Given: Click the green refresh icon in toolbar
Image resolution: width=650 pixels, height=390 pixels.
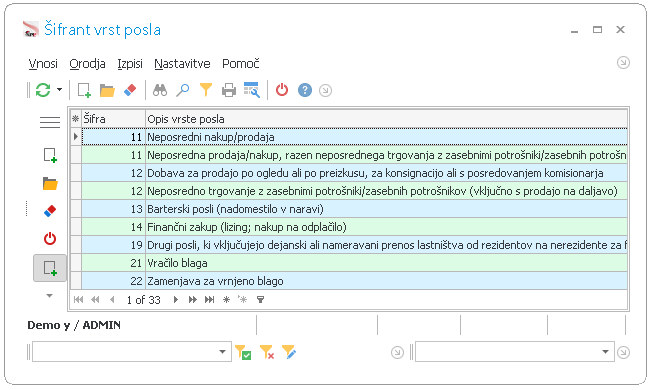Looking at the screenshot, I should [43, 90].
